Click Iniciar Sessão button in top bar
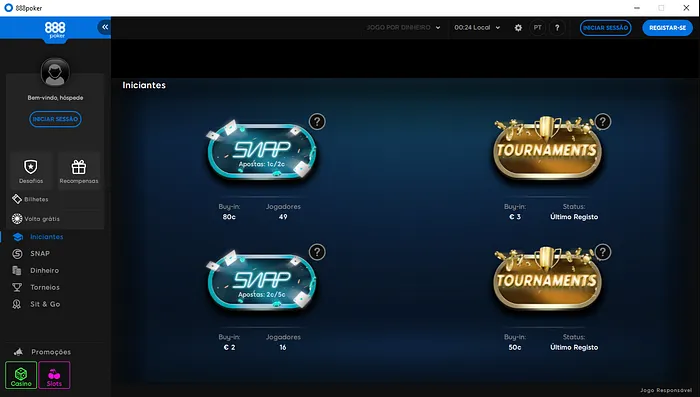 (605, 28)
